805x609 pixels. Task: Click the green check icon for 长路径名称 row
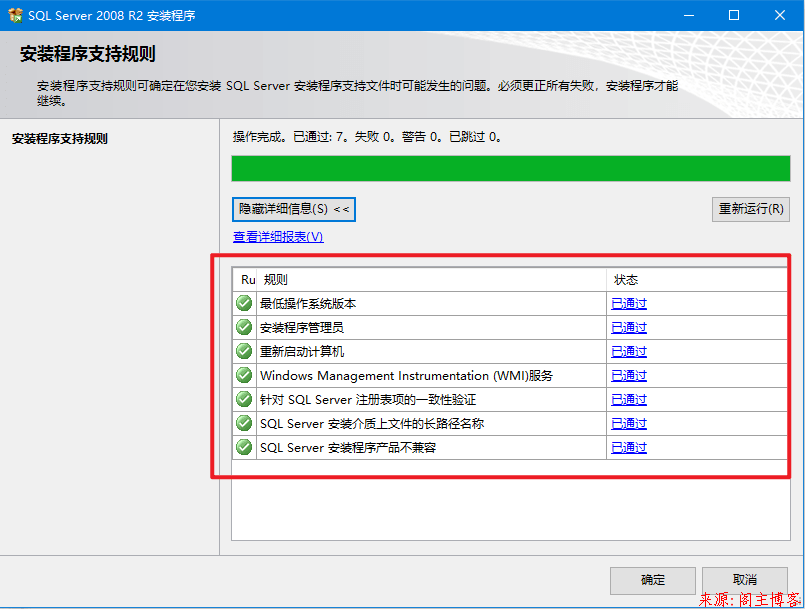point(244,423)
